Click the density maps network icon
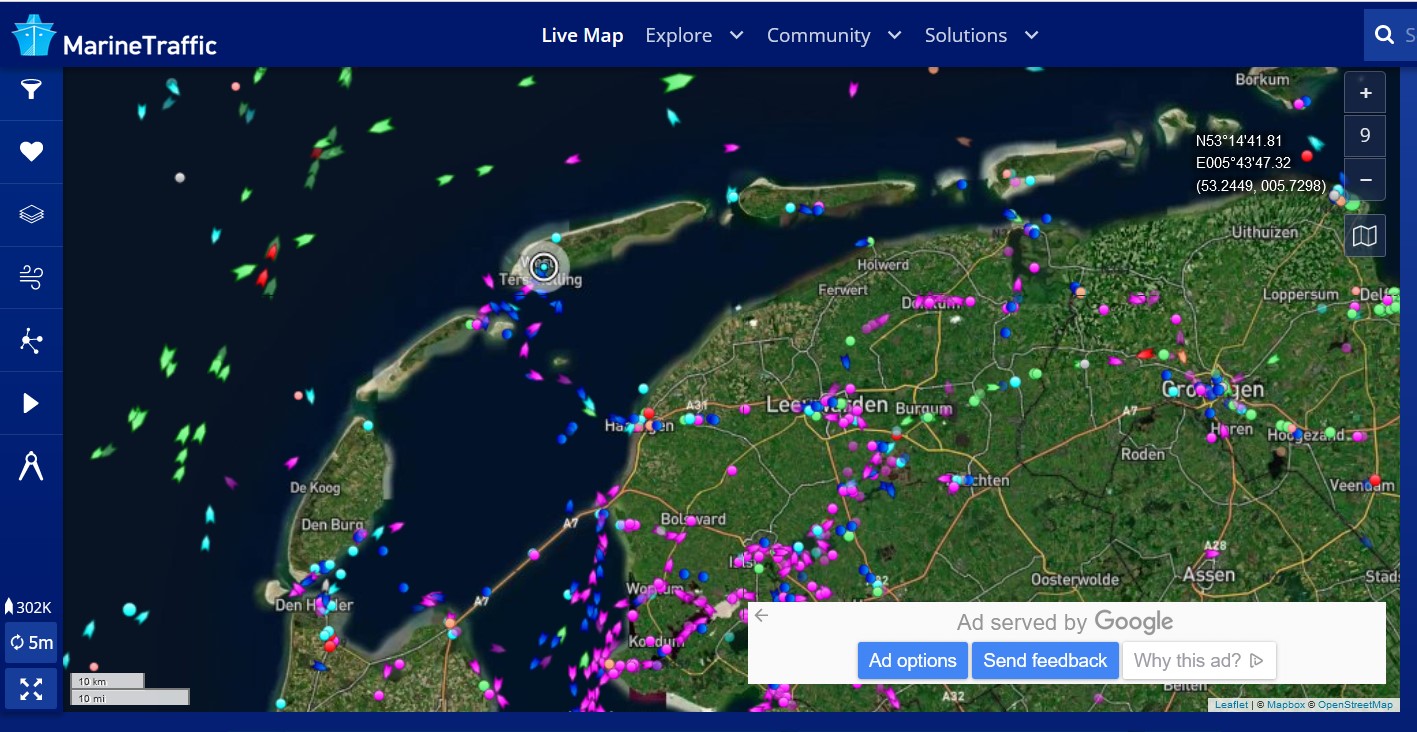The image size is (1417, 732). [x=31, y=340]
